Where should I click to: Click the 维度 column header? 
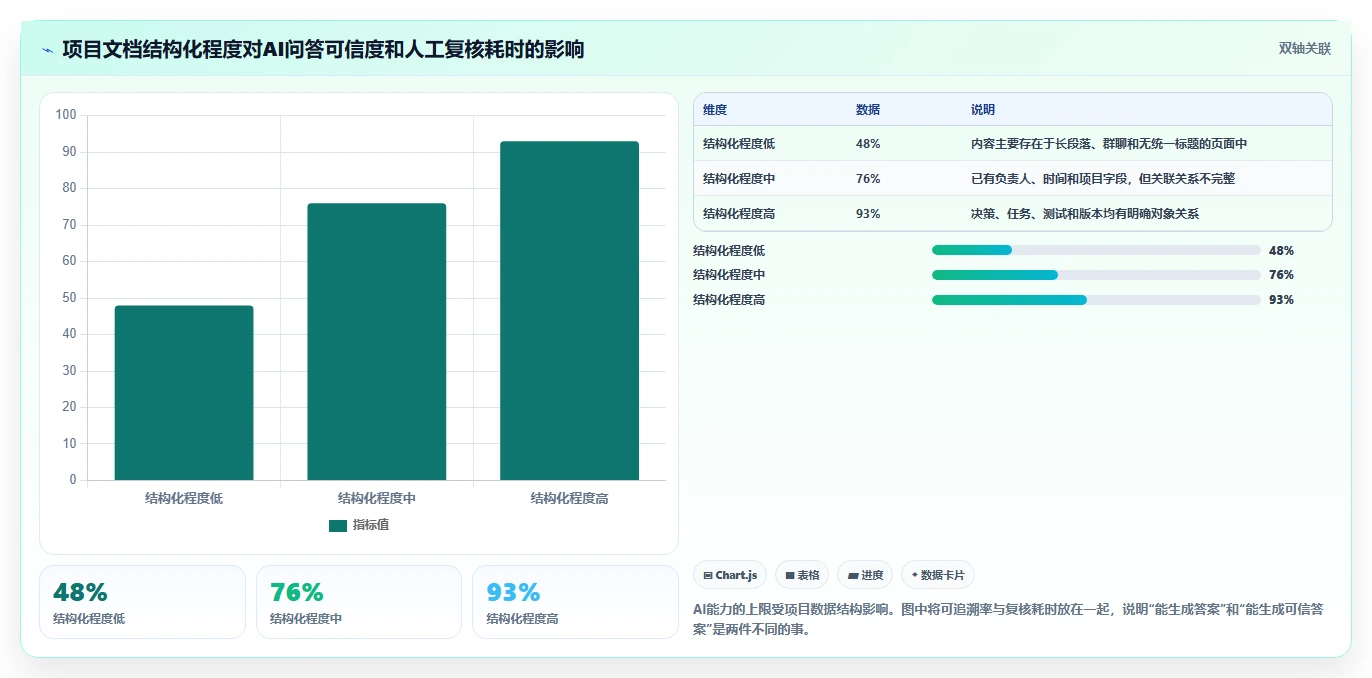tap(715, 110)
